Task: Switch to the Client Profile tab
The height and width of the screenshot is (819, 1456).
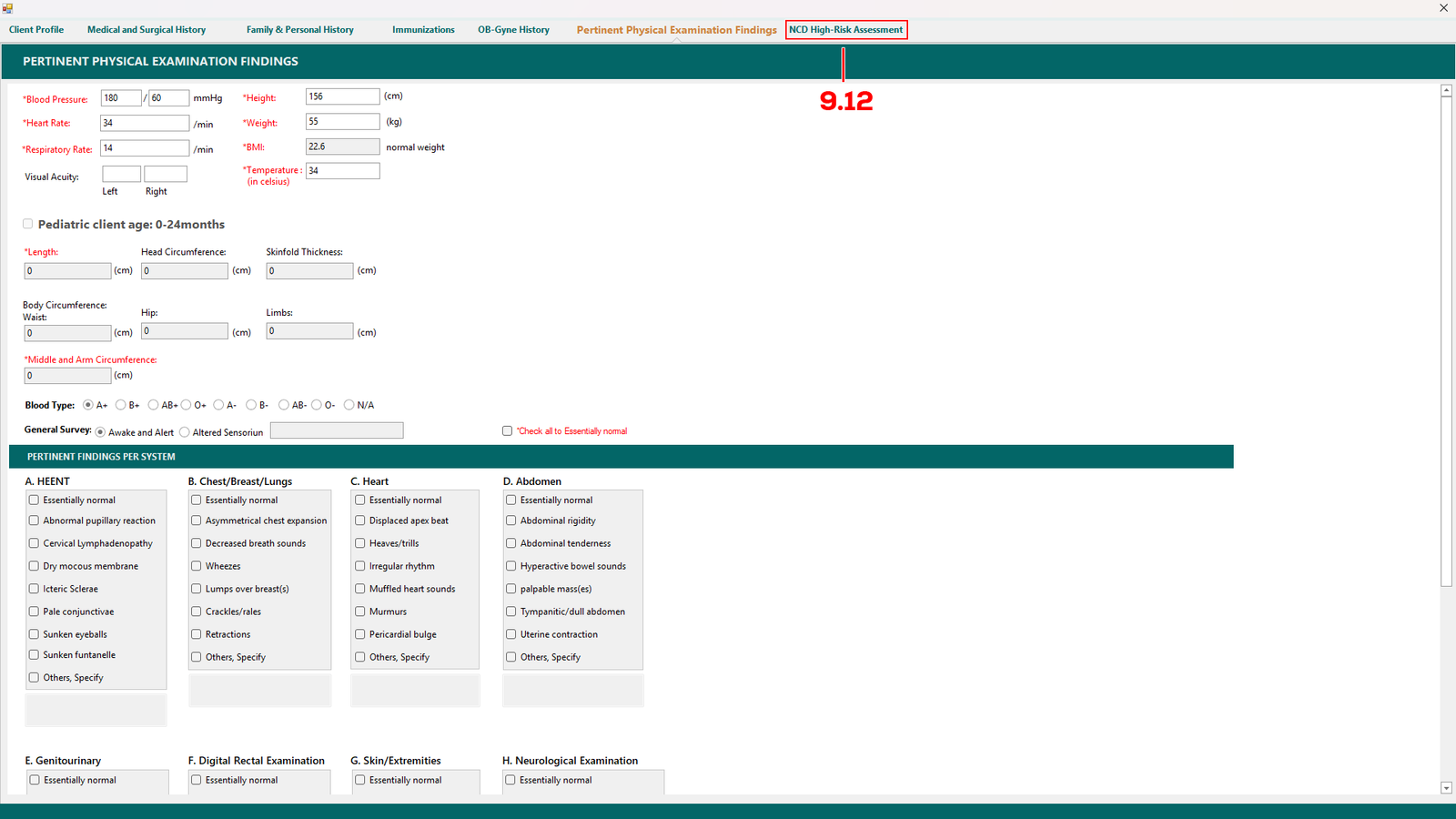Action: [x=36, y=30]
